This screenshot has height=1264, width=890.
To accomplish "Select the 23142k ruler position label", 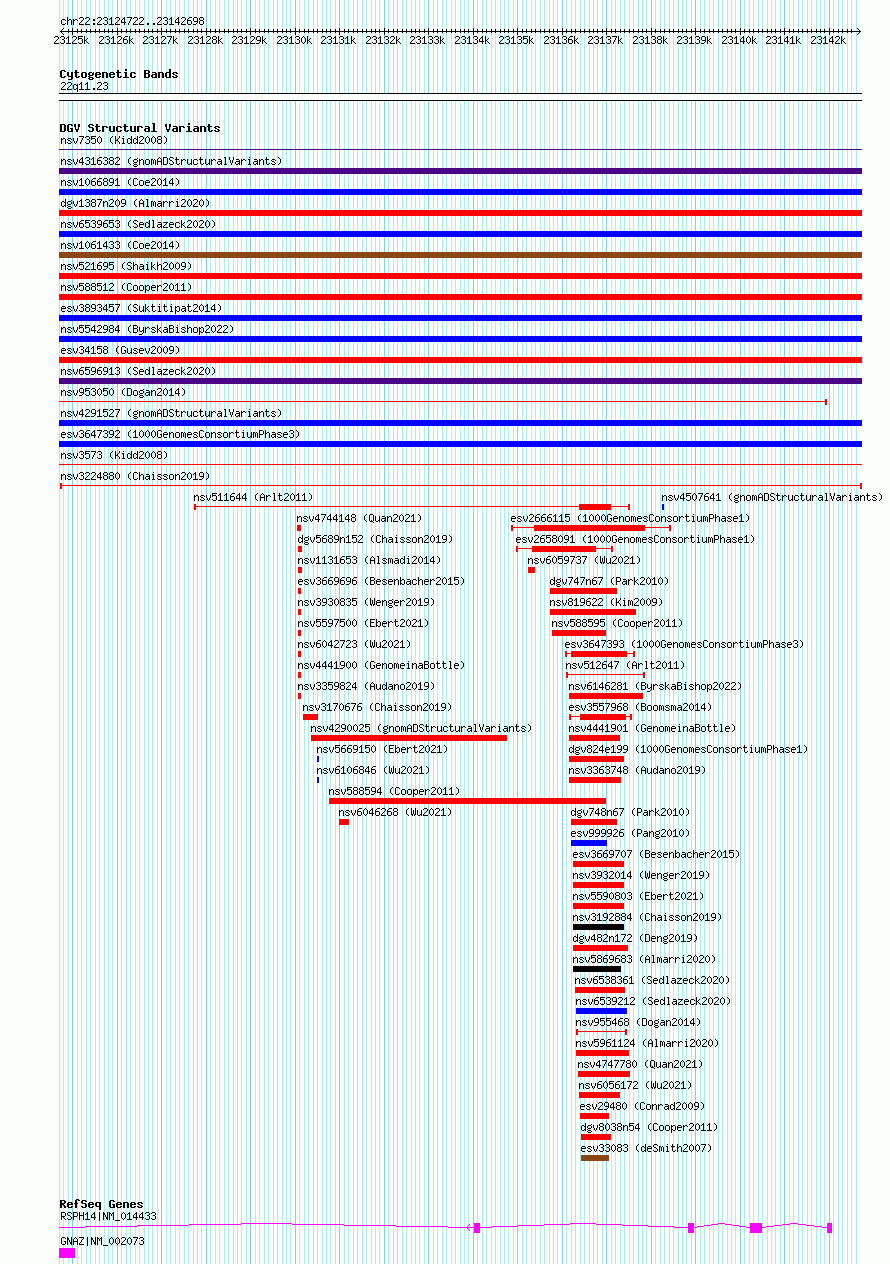I will pyautogui.click(x=828, y=40).
